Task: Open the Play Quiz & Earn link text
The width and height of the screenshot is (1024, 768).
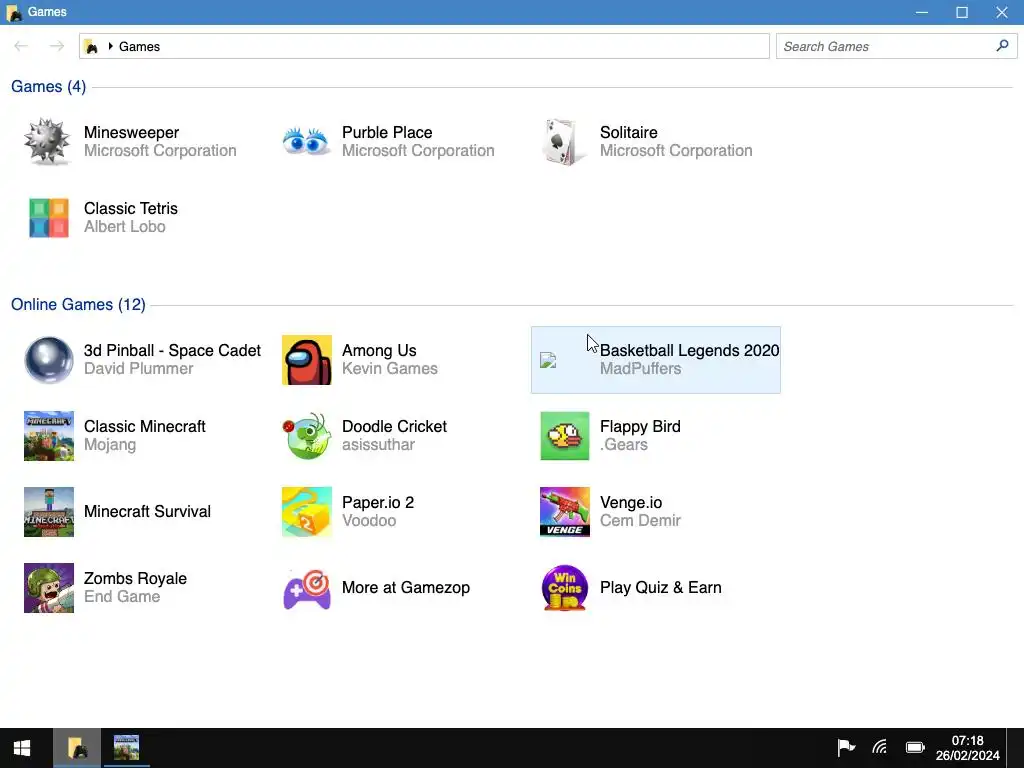Action: click(x=661, y=588)
